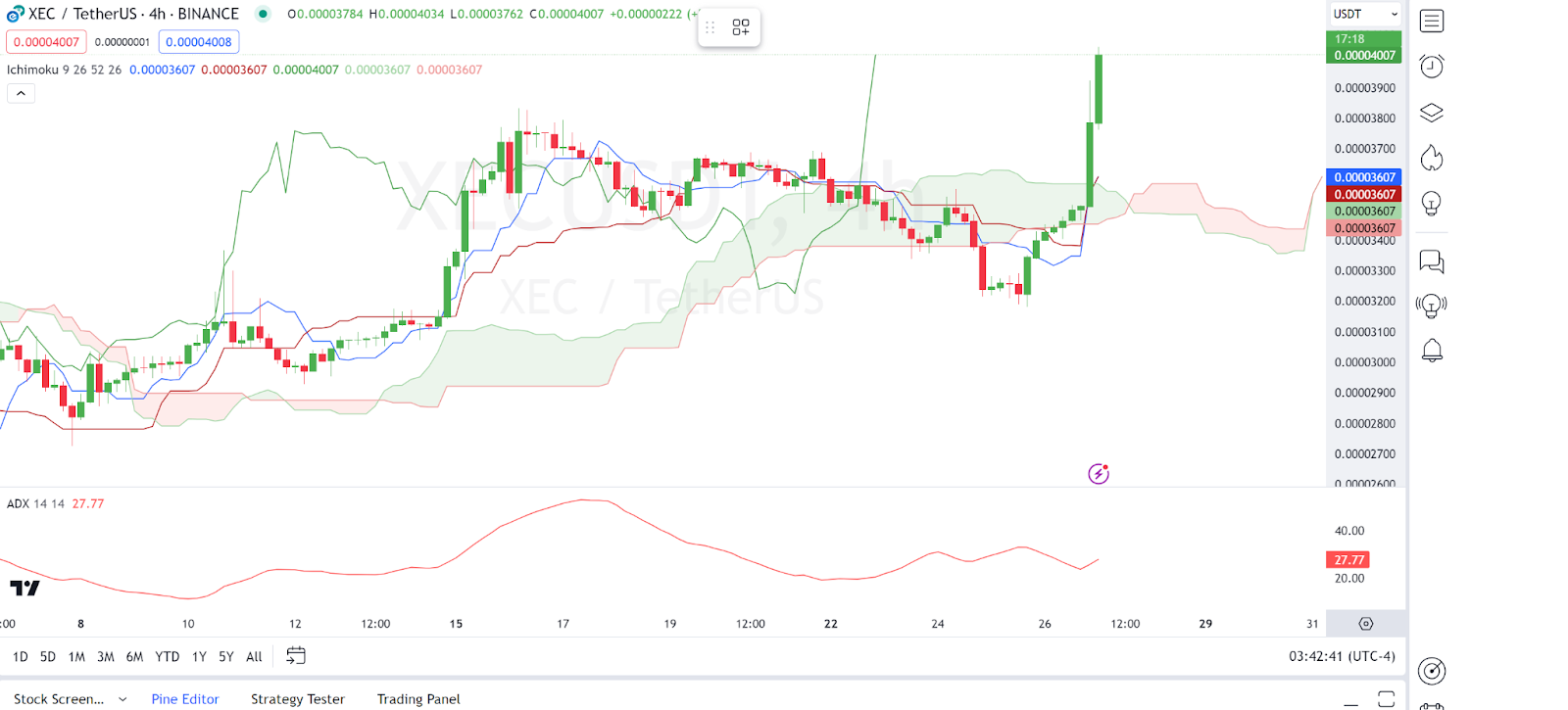
Task: Open chart scale settings gear icon
Action: 1366,624
